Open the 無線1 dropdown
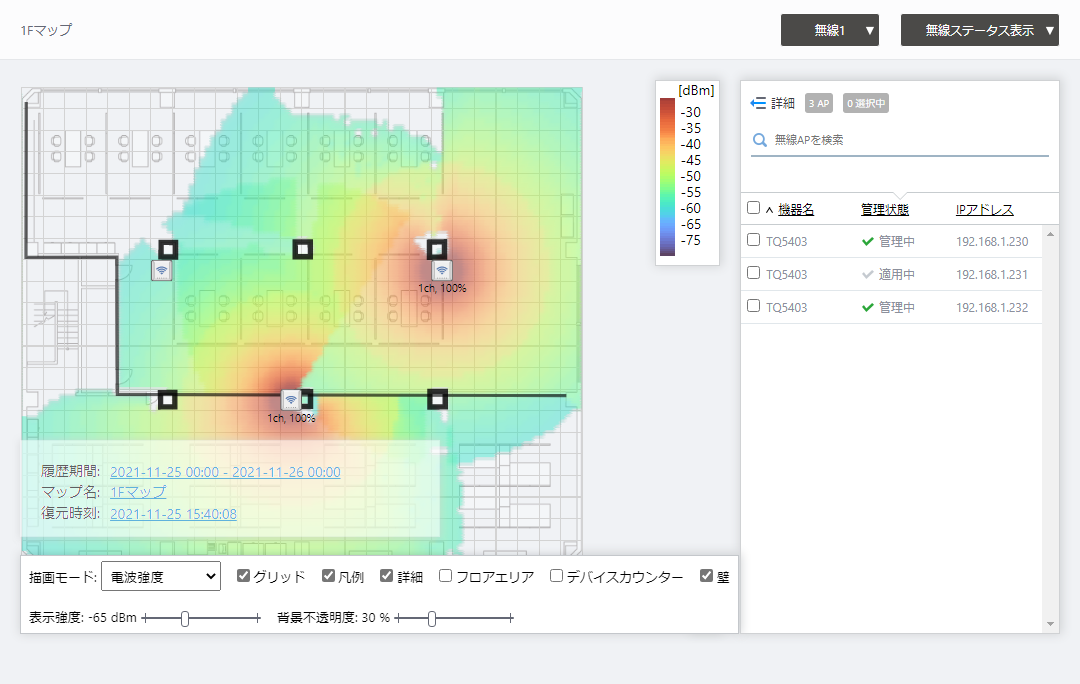1080x684 pixels. (829, 30)
